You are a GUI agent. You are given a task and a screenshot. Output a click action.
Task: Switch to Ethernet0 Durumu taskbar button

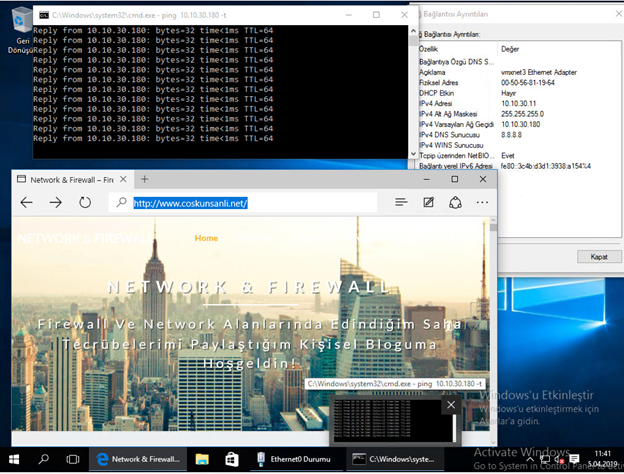pos(294,459)
